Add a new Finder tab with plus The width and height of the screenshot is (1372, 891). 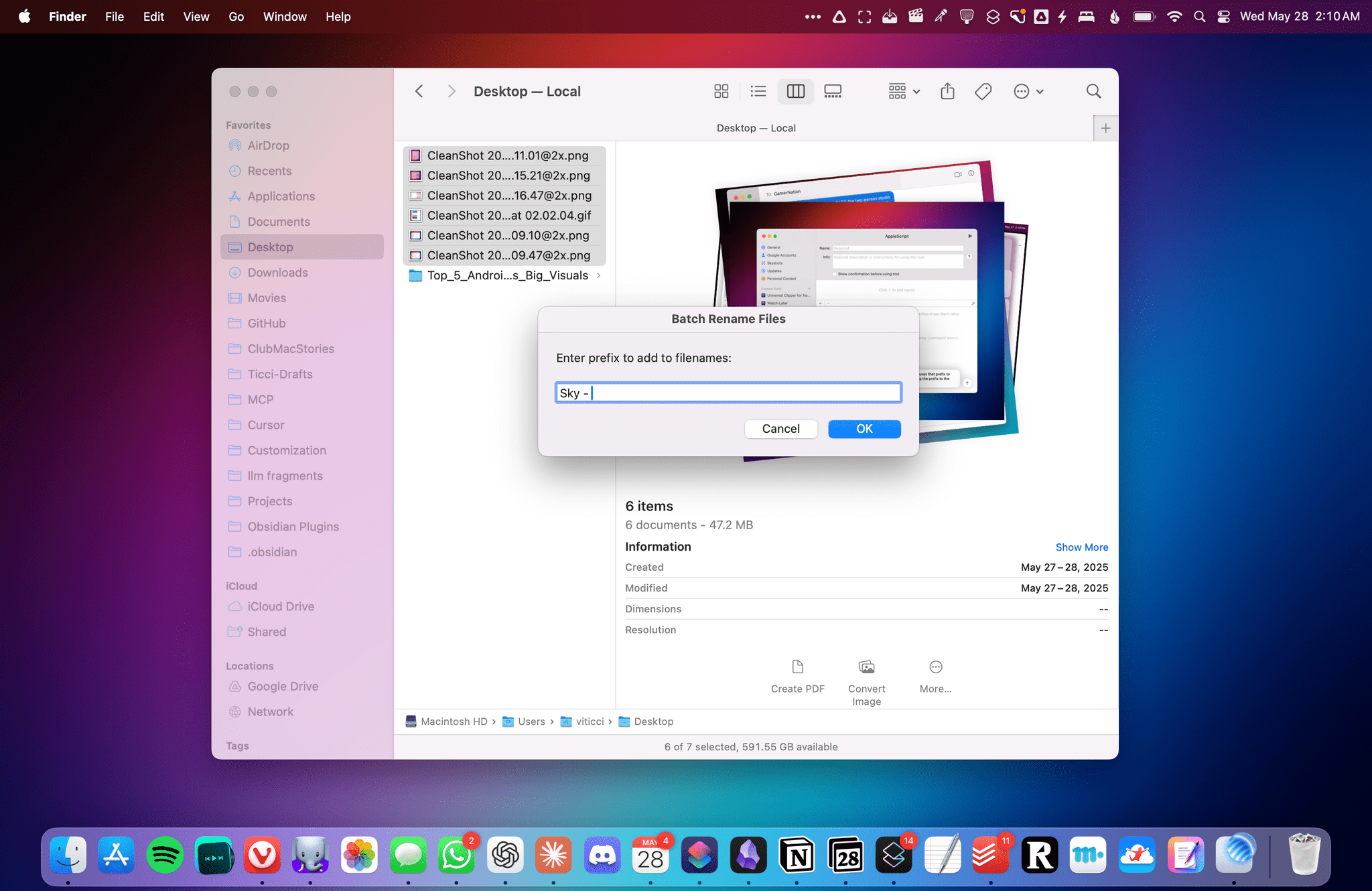[1105, 128]
